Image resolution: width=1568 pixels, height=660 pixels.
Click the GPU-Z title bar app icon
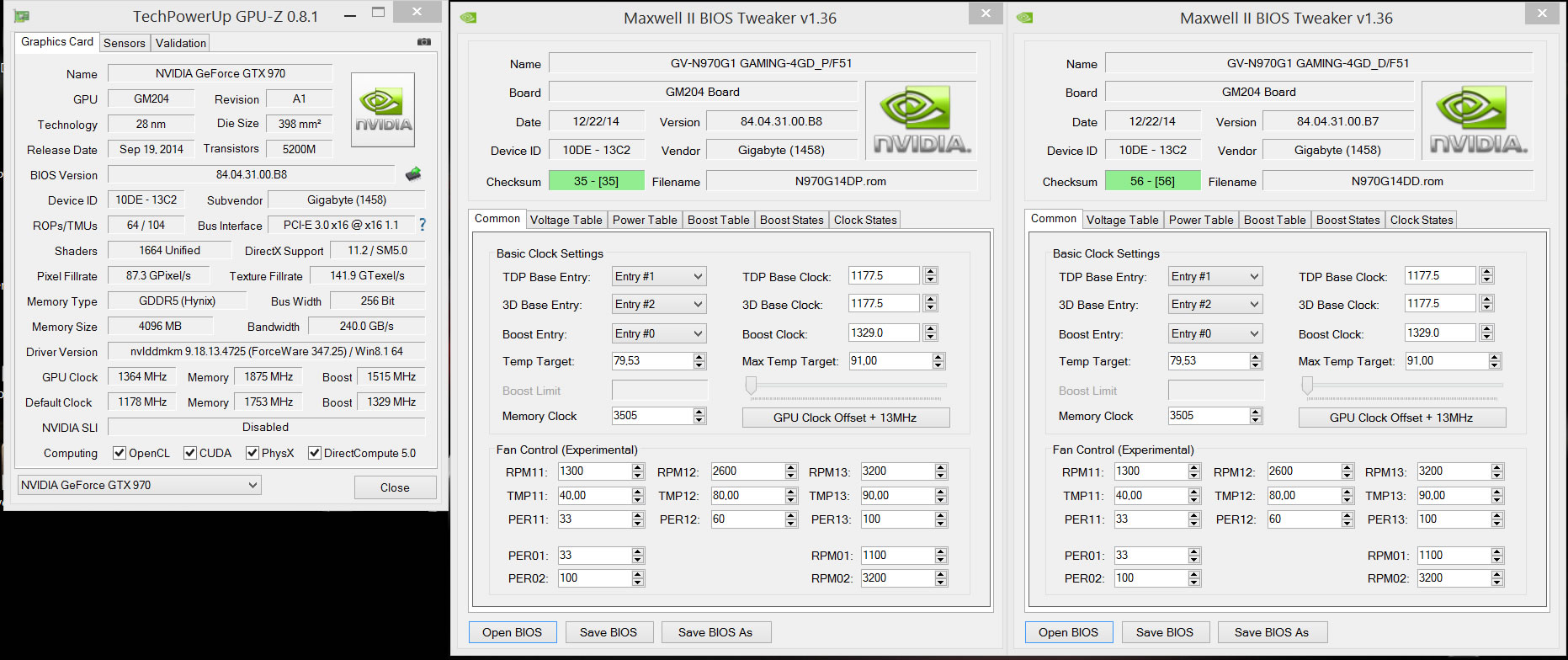click(22, 16)
